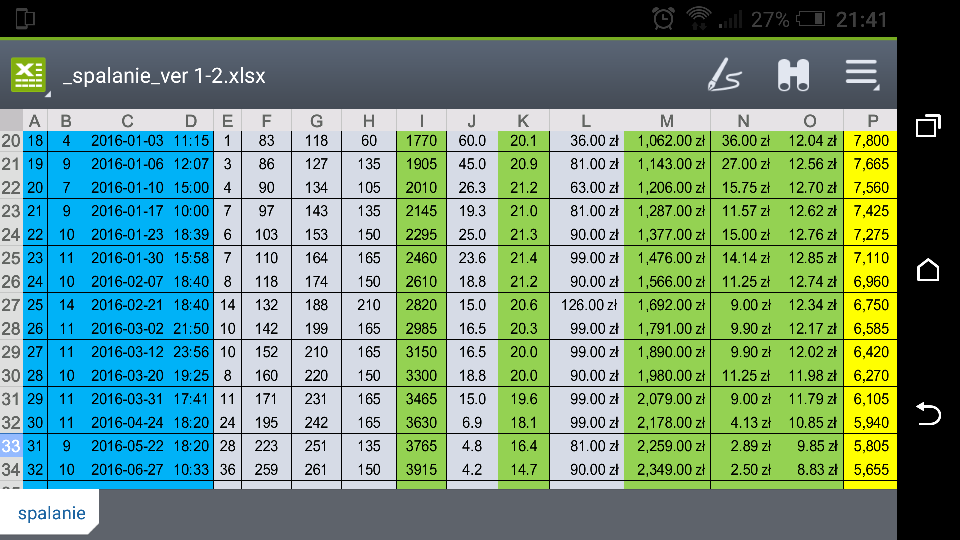The height and width of the screenshot is (540, 960).
Task: Open the hamburger menu in toolbar
Action: [x=861, y=74]
